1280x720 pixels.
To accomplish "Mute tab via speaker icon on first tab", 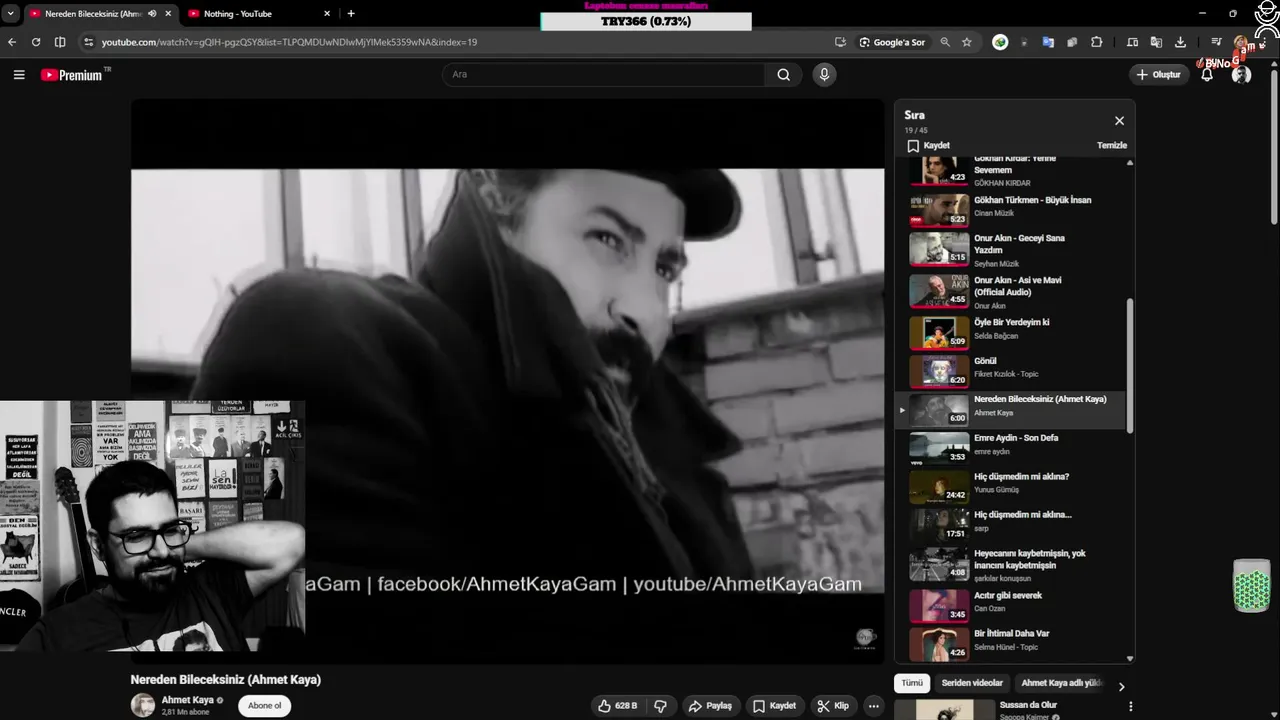I will click(152, 14).
